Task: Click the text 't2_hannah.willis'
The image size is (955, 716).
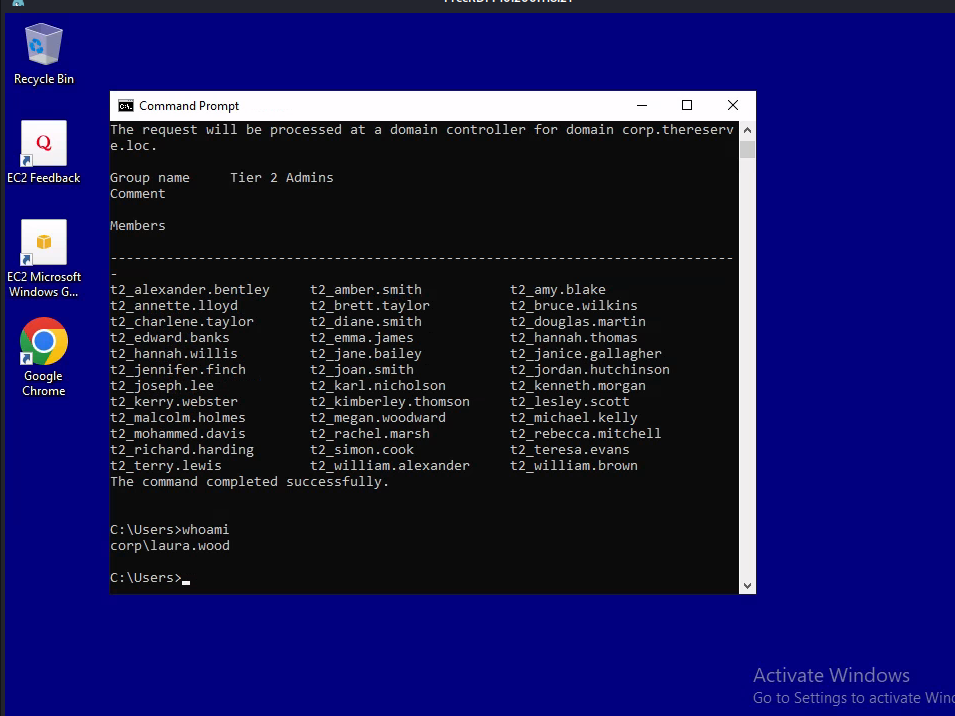Action: coord(174,354)
